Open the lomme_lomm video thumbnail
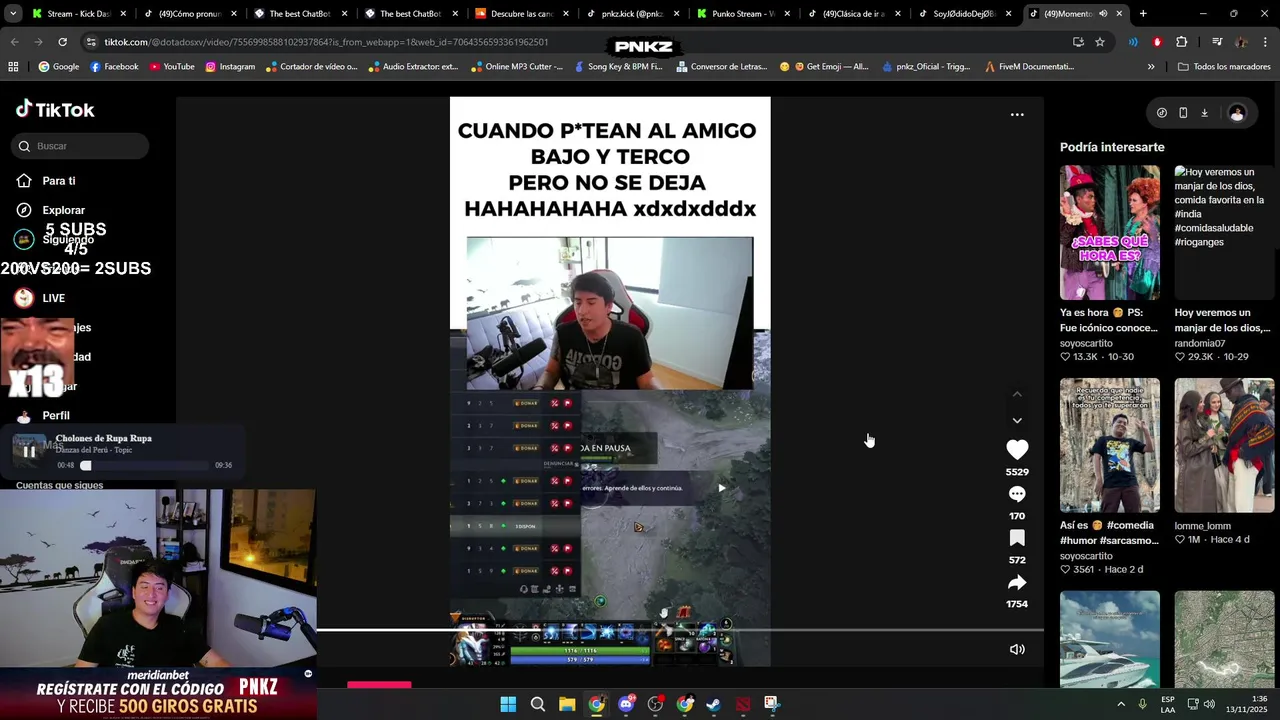The image size is (1280, 720). click(1224, 445)
